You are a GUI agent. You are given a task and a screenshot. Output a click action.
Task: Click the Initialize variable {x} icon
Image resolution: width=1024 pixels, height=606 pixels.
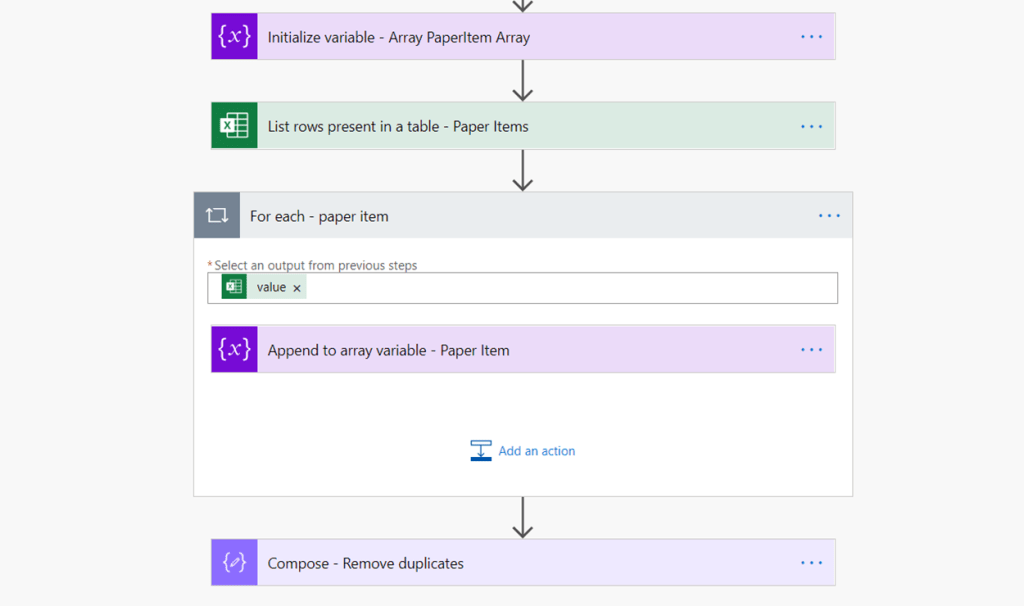[x=233, y=36]
